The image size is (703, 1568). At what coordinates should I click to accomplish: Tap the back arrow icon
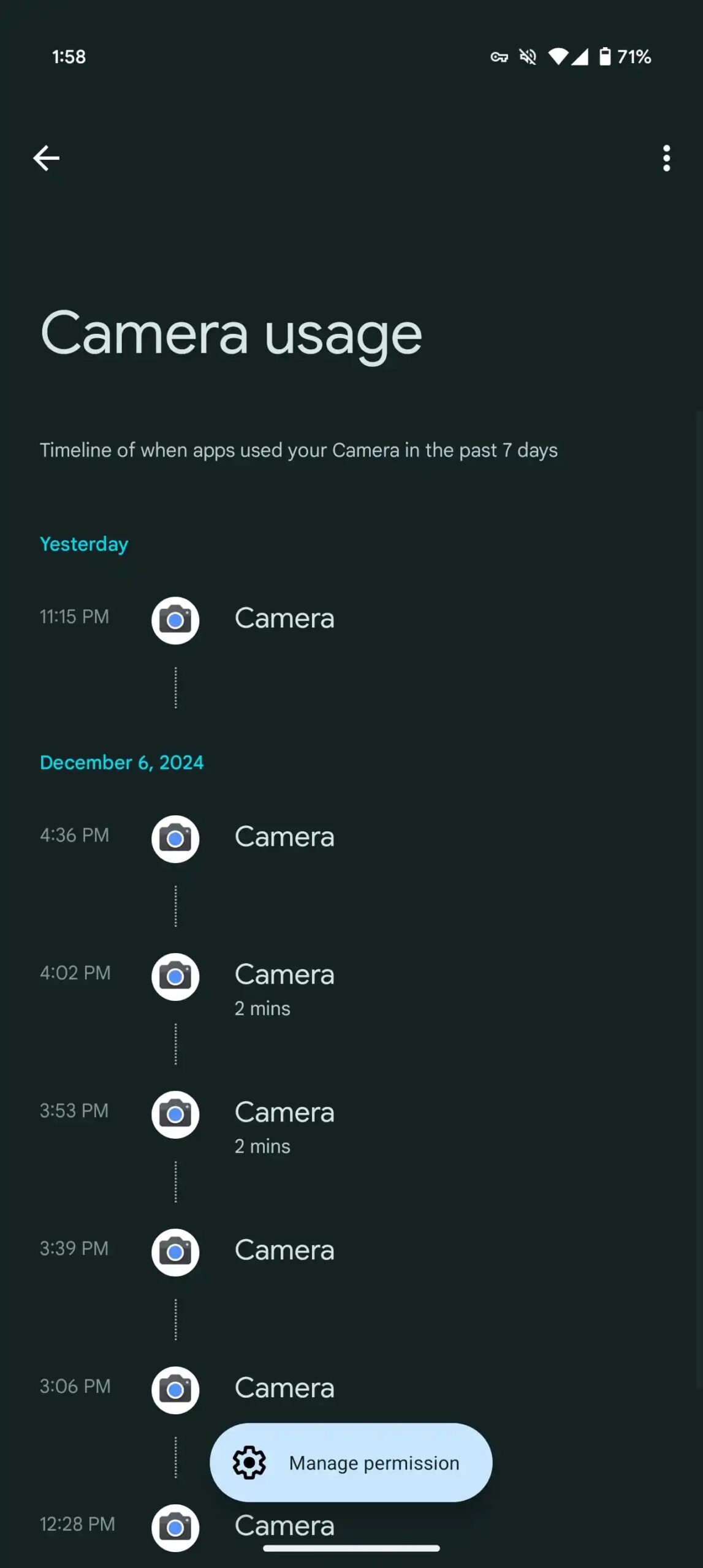point(46,158)
